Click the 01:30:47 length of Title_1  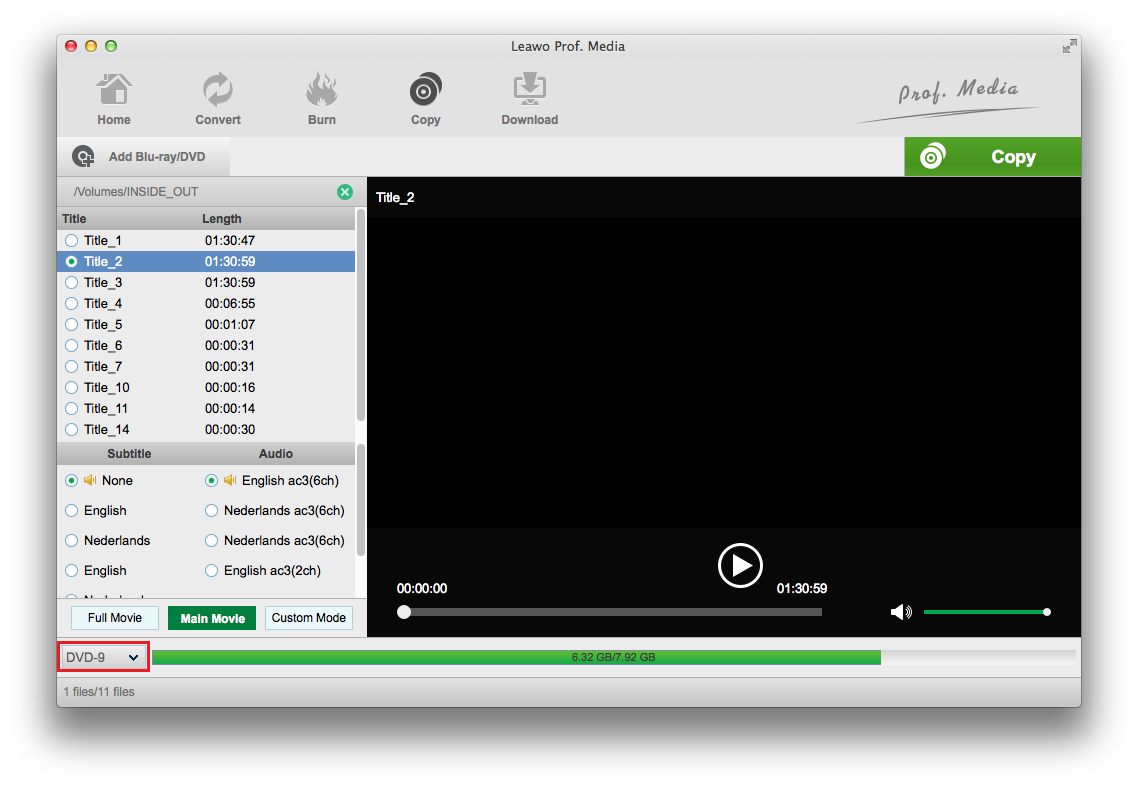tap(229, 240)
